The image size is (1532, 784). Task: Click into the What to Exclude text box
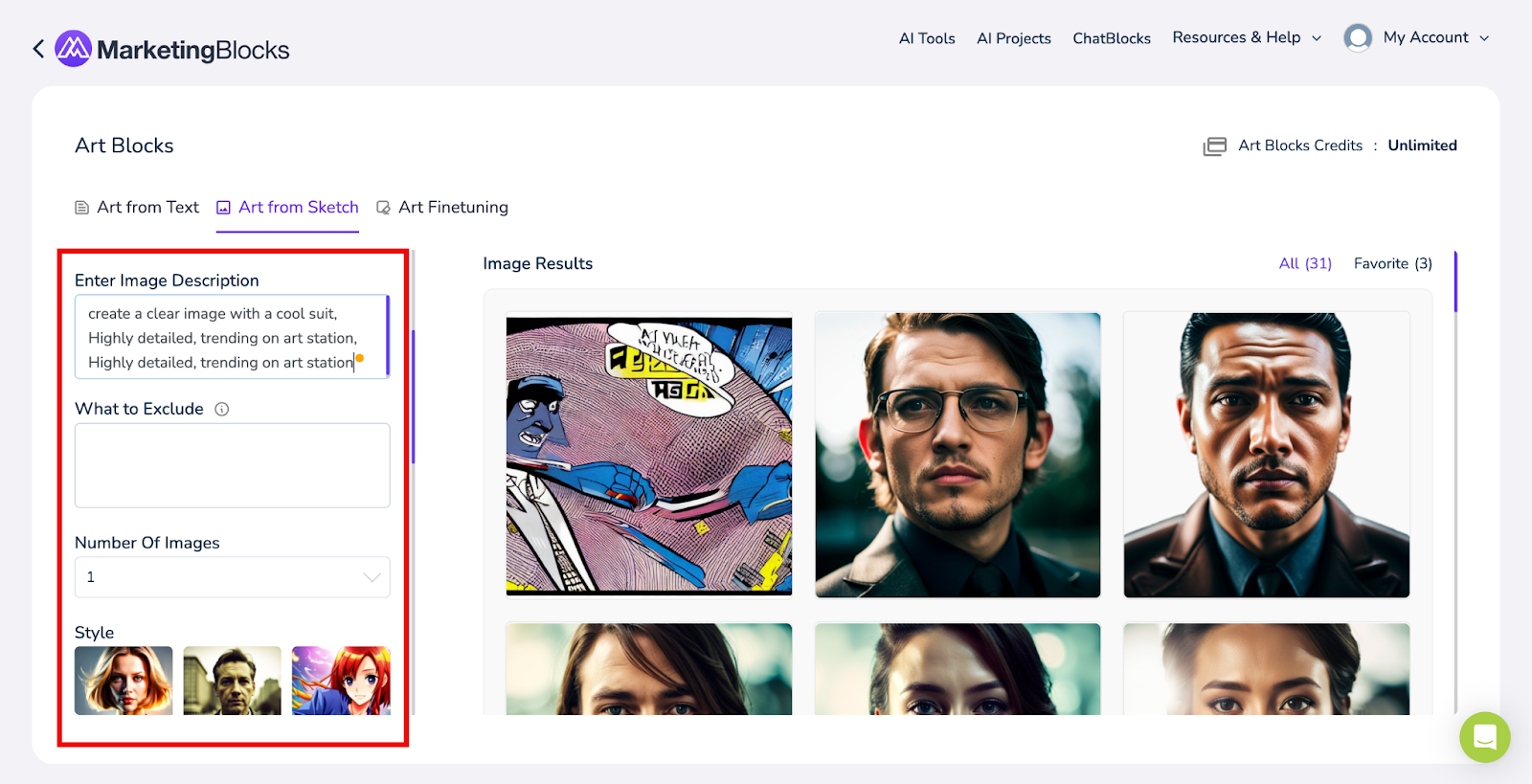point(232,465)
